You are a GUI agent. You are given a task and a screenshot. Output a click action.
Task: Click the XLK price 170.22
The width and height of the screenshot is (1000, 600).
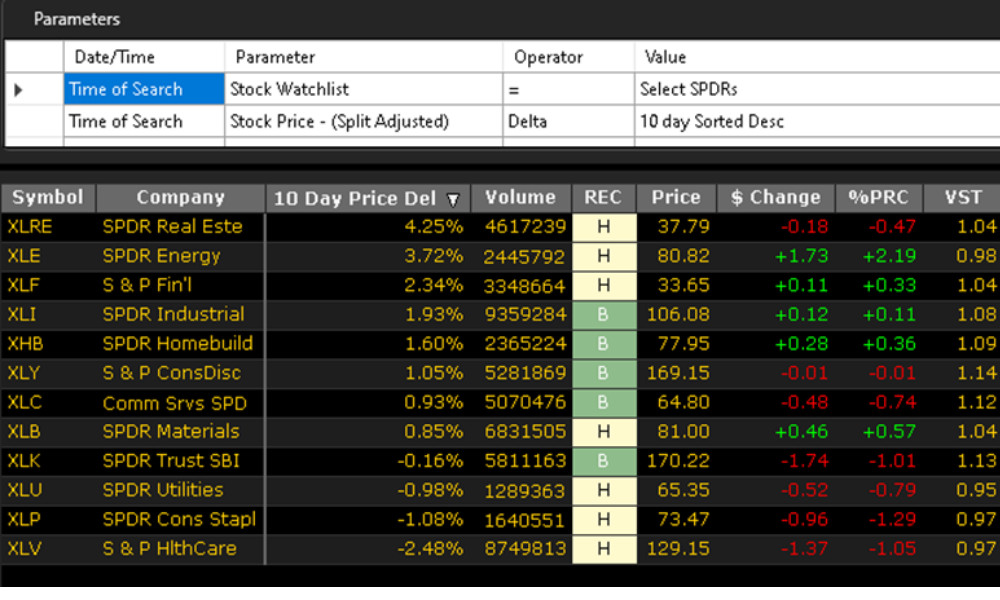point(679,461)
